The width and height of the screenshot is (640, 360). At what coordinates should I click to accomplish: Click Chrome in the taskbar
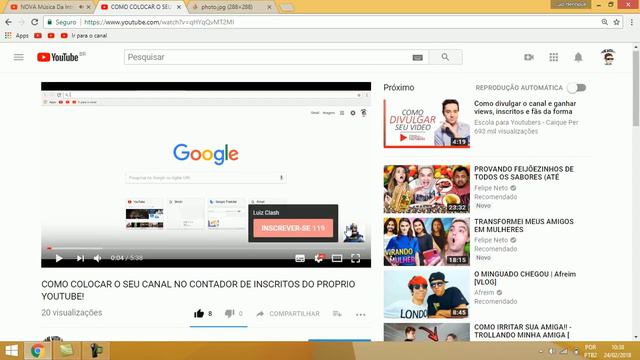pos(38,351)
